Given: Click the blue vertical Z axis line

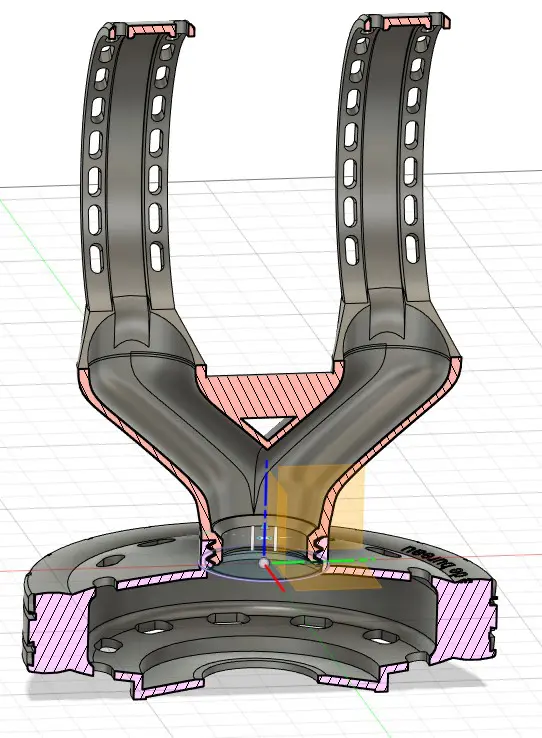Looking at the screenshot, I should click(x=267, y=508).
